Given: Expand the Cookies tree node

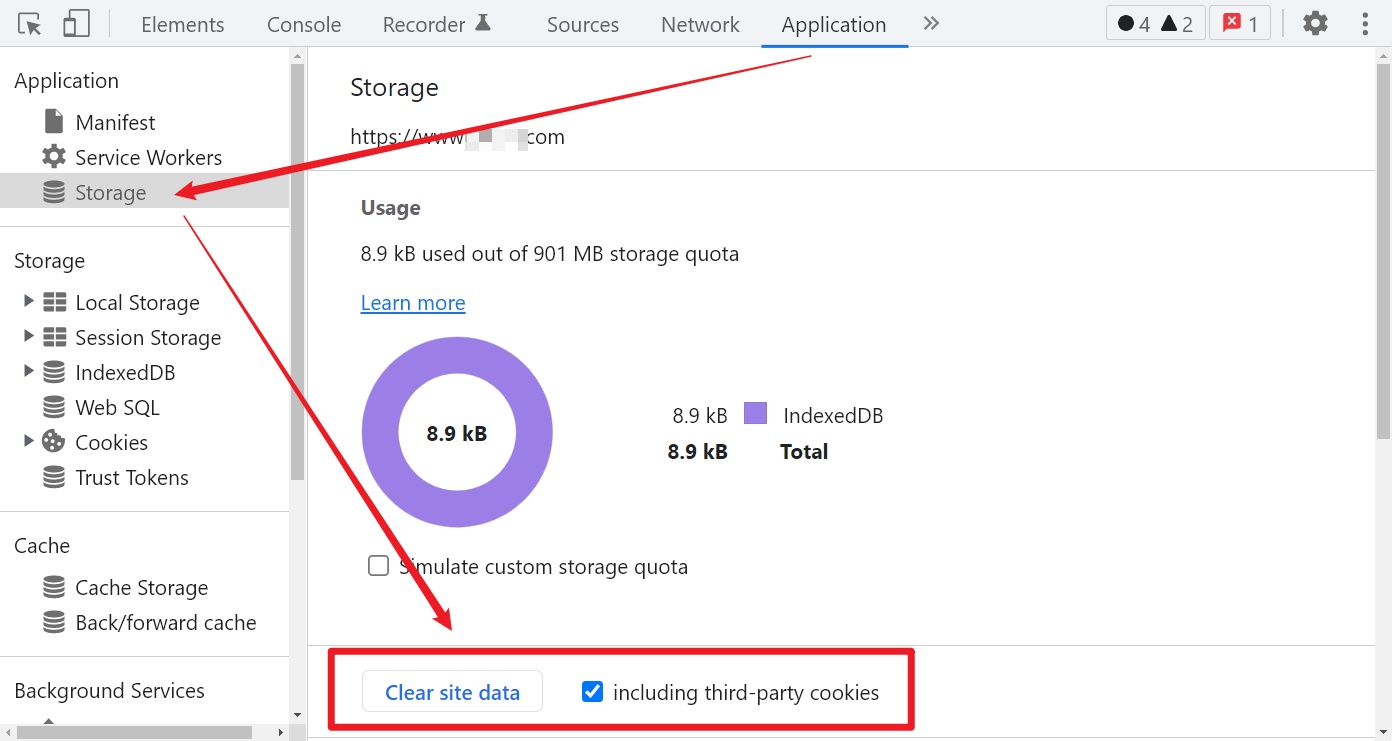Looking at the screenshot, I should click(x=28, y=441).
